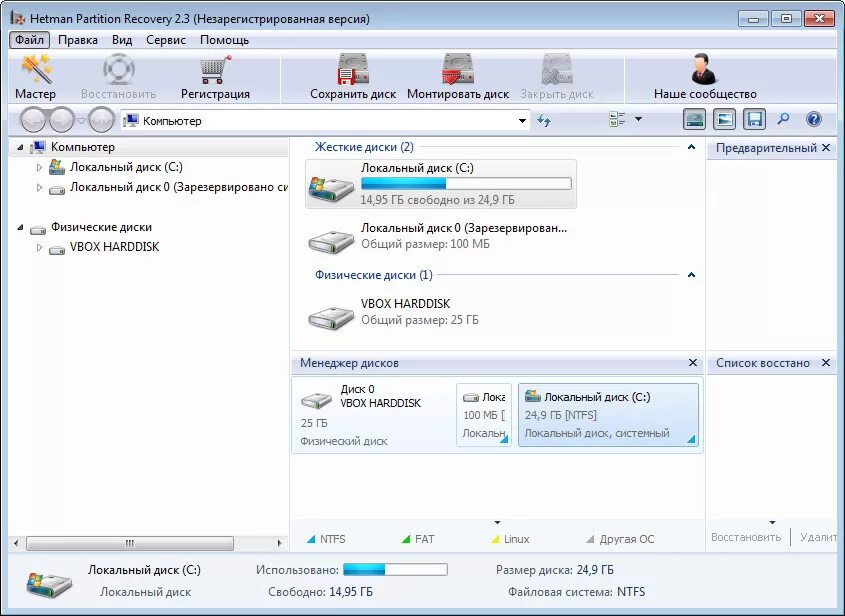Expand VBOX HARDDISK tree node
Screen dimensions: 845x616
[39, 247]
